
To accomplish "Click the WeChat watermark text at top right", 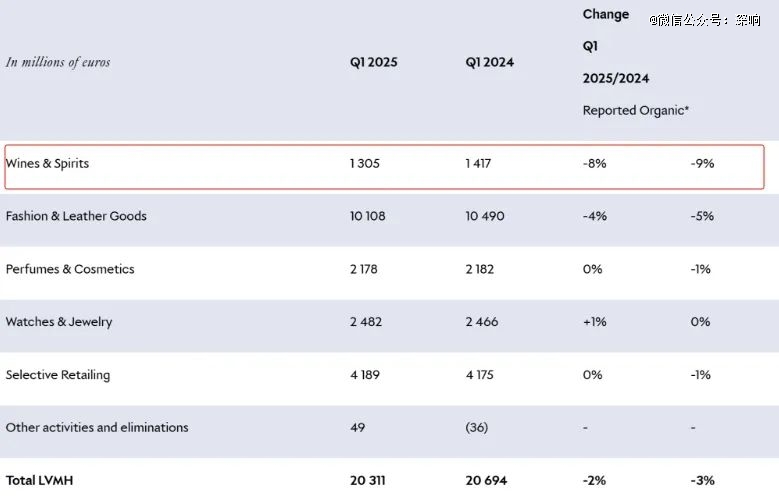I will coord(705,20).
